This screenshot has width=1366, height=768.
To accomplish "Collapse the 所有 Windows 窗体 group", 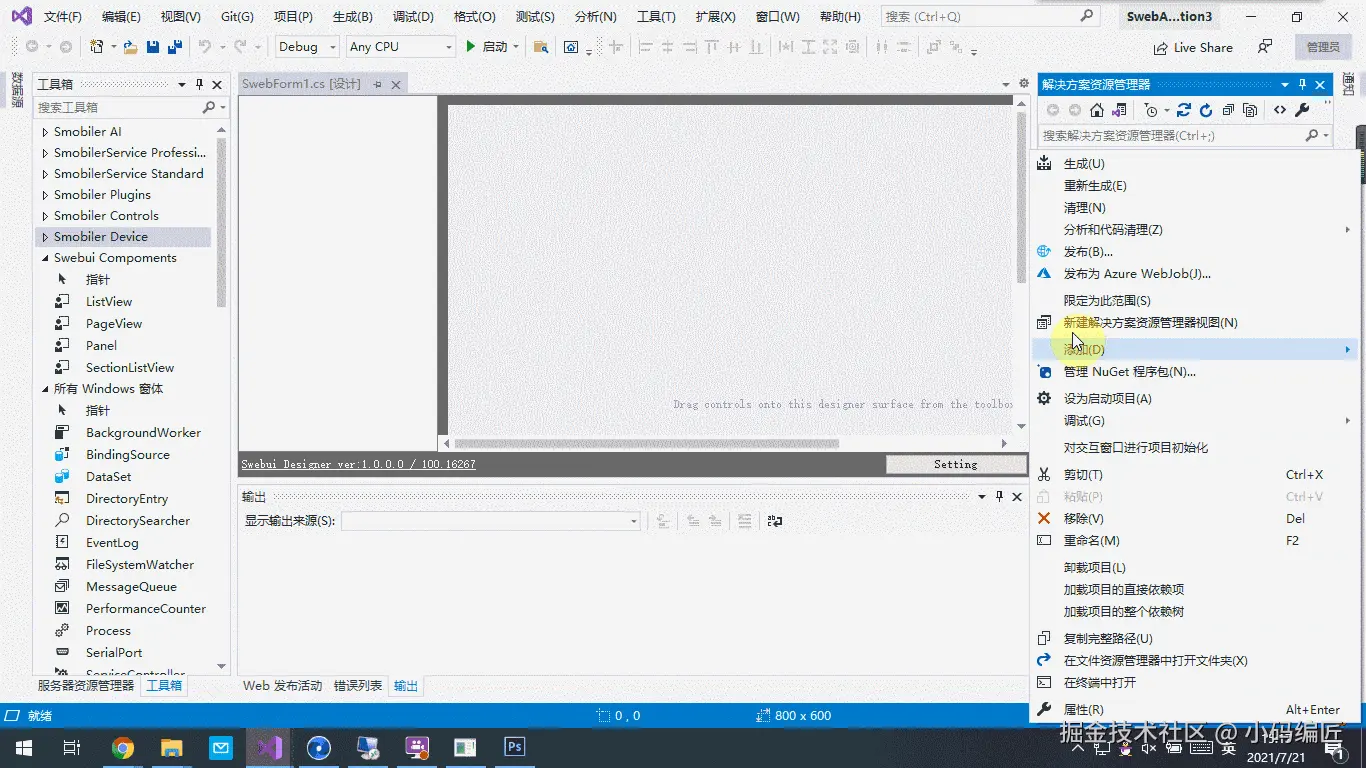I will pyautogui.click(x=44, y=389).
